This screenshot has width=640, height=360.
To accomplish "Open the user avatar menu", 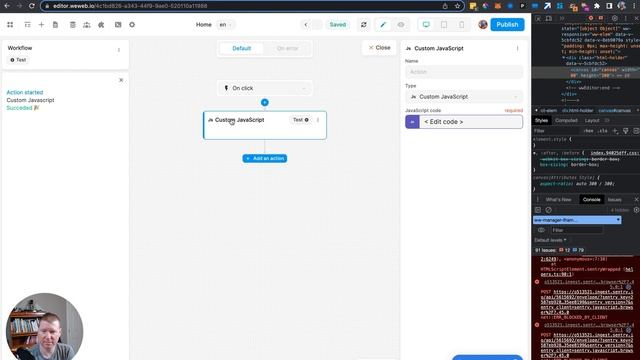I will [x=483, y=24].
